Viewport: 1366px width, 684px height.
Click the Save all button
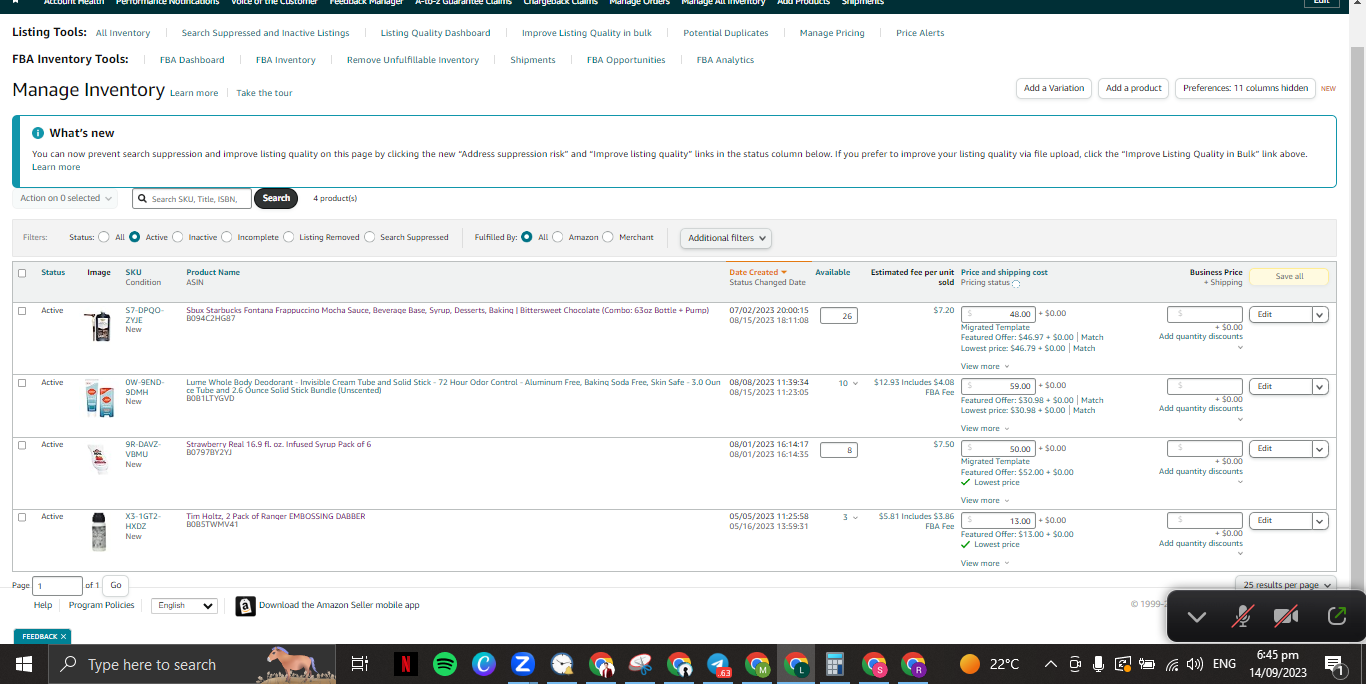click(x=1289, y=276)
